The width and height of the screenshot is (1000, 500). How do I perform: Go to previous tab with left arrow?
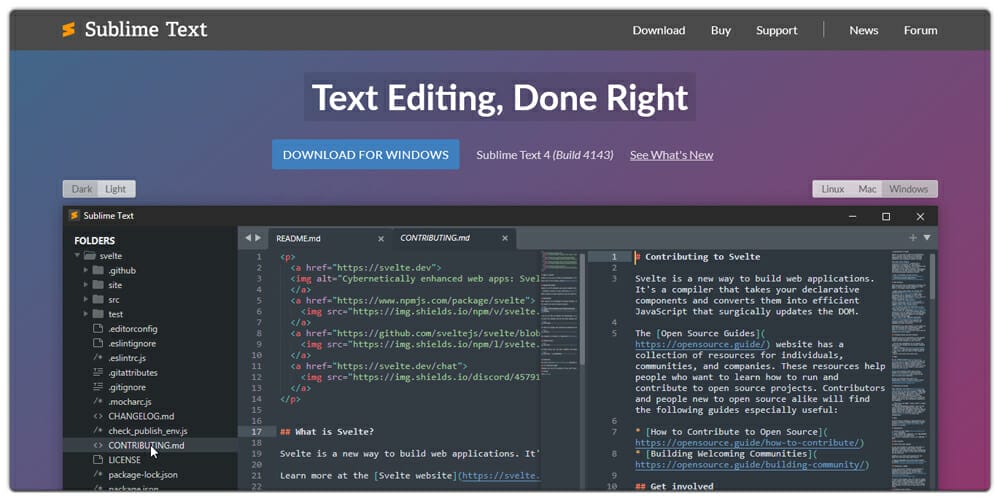click(248, 238)
